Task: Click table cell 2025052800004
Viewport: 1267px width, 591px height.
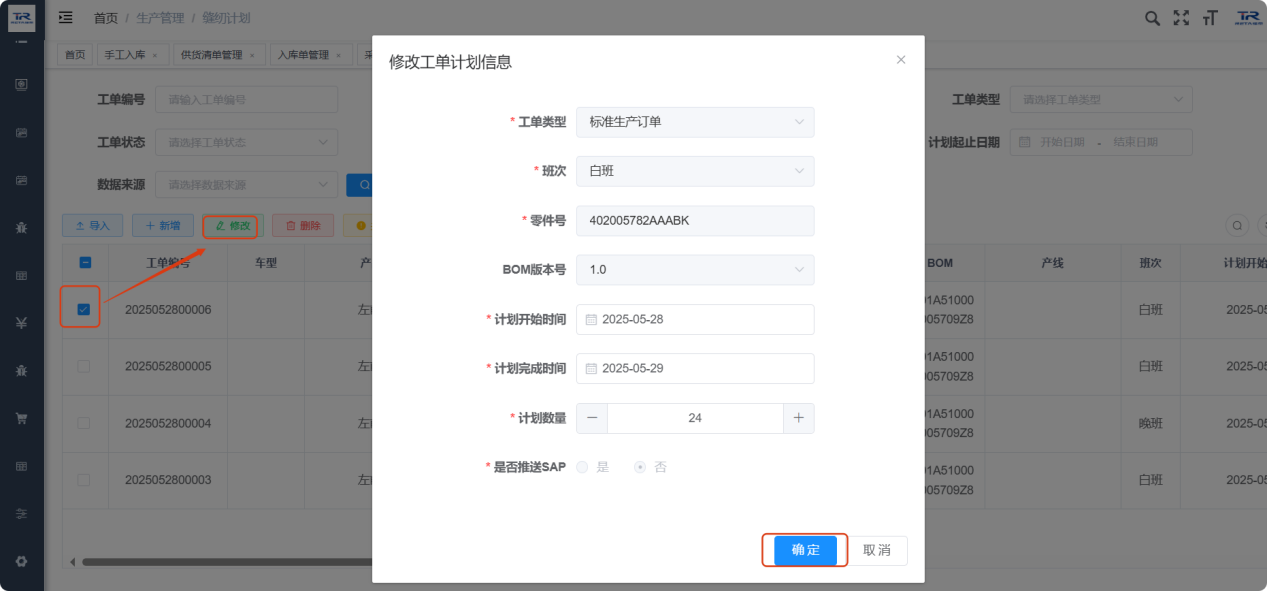Action: 168,423
